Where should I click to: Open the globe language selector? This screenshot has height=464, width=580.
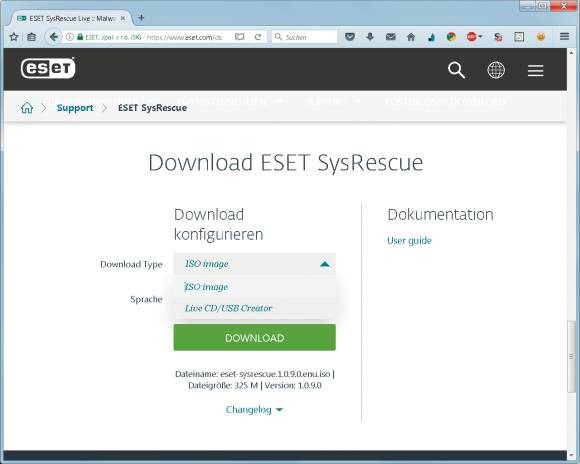click(496, 70)
